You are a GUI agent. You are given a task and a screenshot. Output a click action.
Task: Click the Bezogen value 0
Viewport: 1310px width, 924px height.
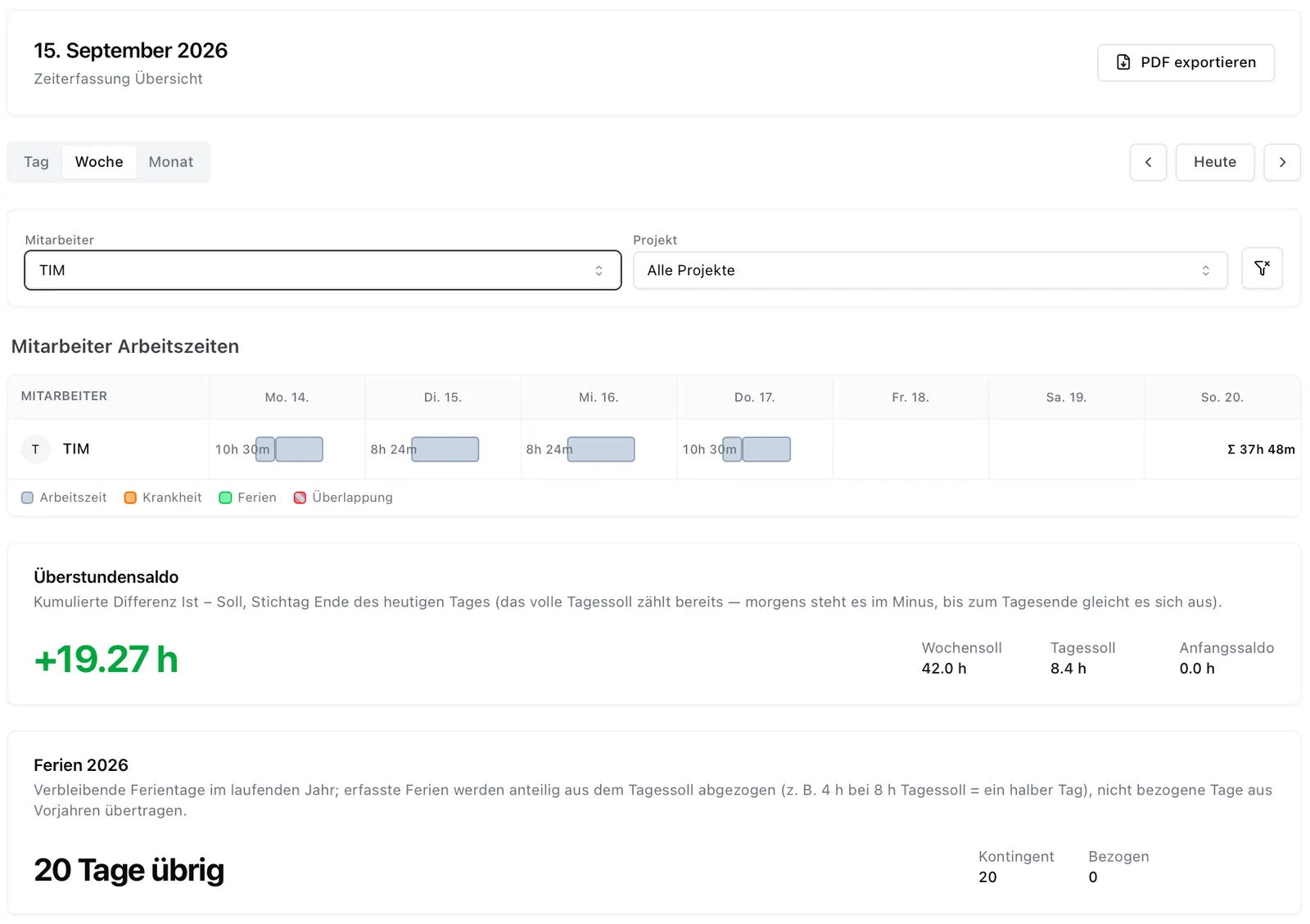click(x=1093, y=877)
